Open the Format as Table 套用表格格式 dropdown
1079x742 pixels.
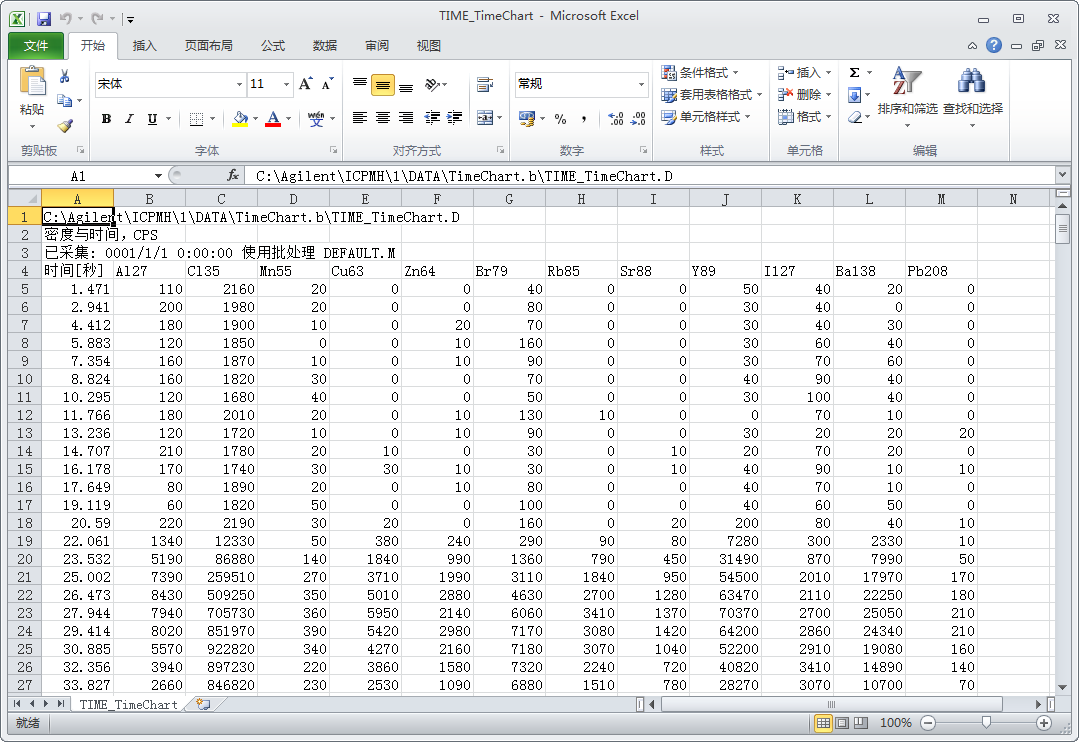coord(712,94)
